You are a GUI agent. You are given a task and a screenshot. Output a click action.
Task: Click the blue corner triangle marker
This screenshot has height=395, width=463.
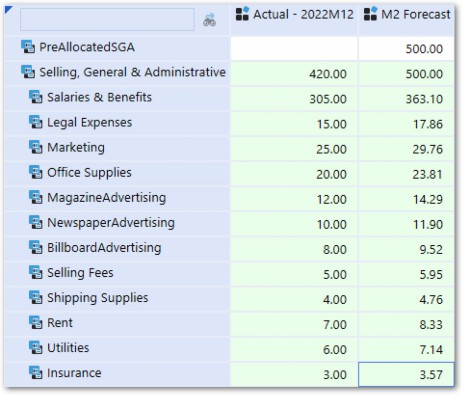pos(8,10)
